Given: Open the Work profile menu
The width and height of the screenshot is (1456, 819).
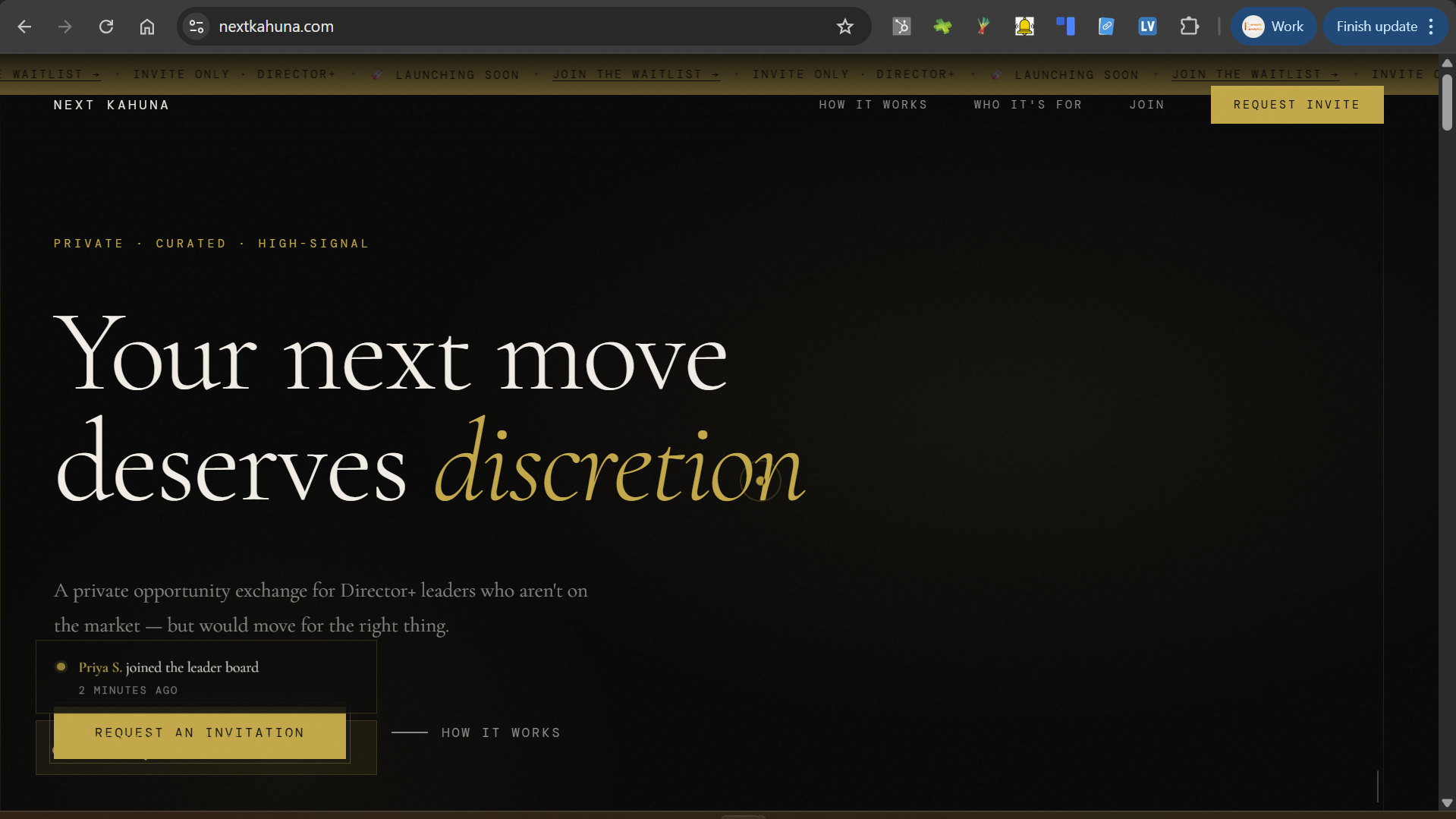Looking at the screenshot, I should pyautogui.click(x=1273, y=27).
